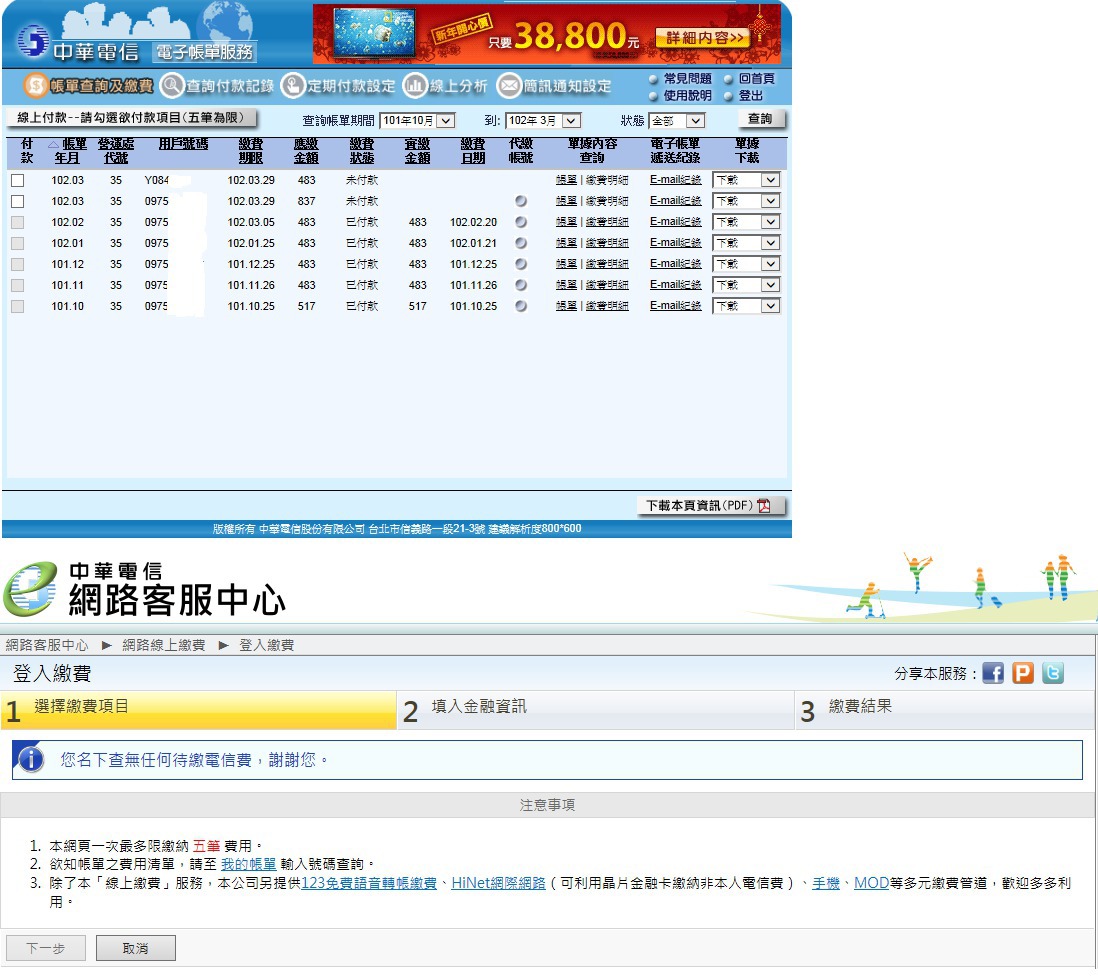Click the blue info icon beside 您名下查無任何待繳電信費
Viewport: 1098px width, 976px height.
click(x=31, y=759)
